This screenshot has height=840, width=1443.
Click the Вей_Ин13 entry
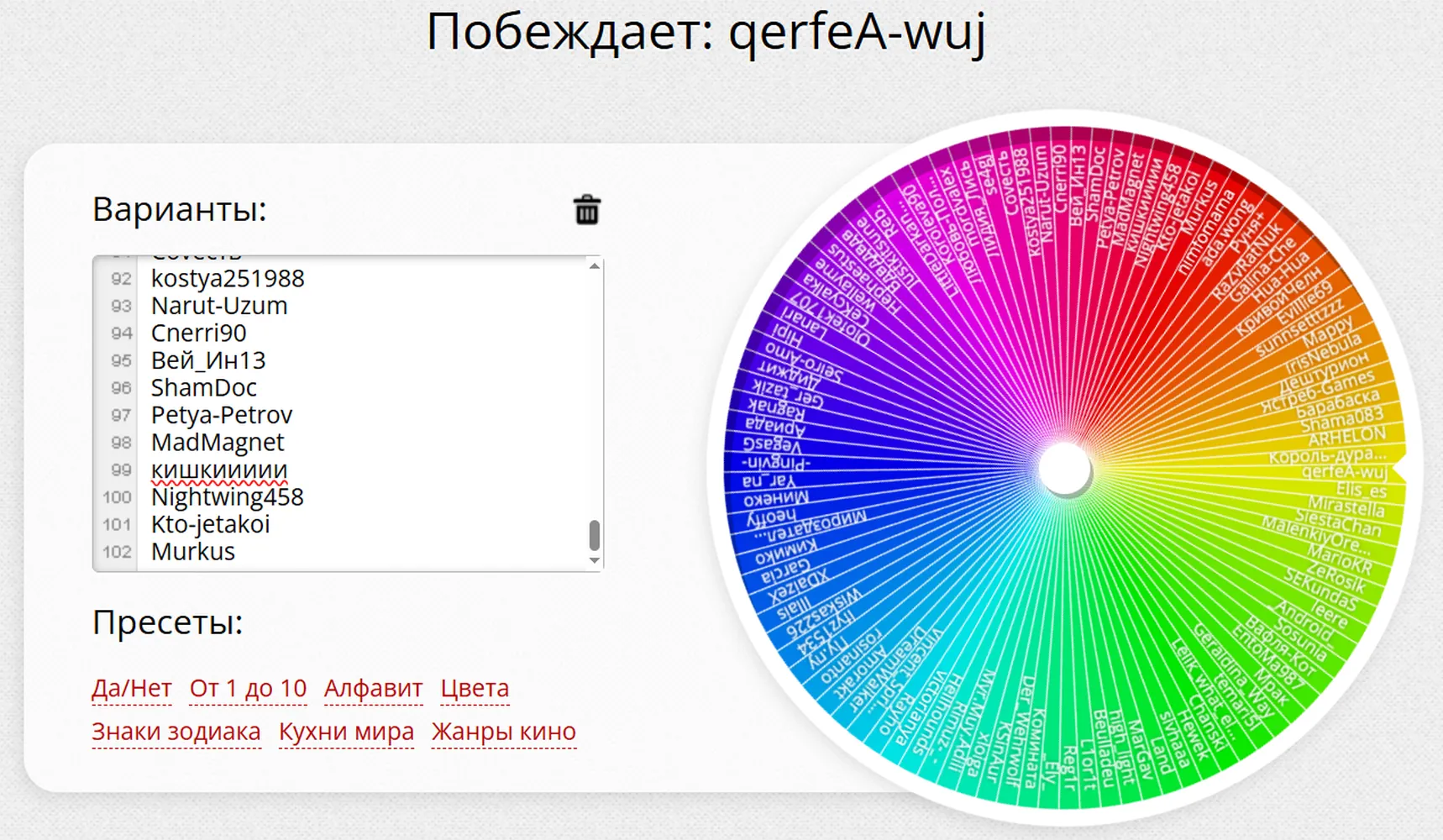(208, 360)
